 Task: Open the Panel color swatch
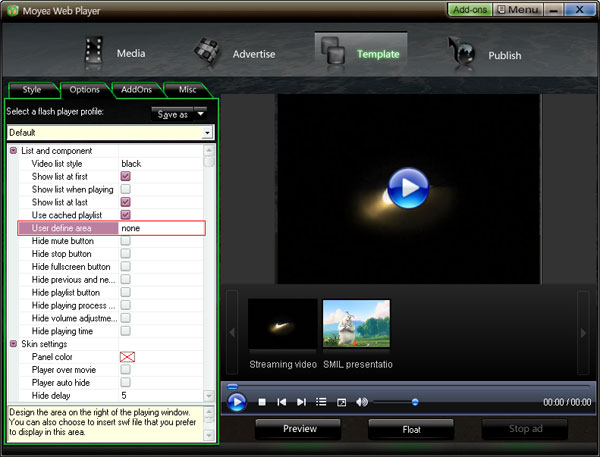pos(127,357)
